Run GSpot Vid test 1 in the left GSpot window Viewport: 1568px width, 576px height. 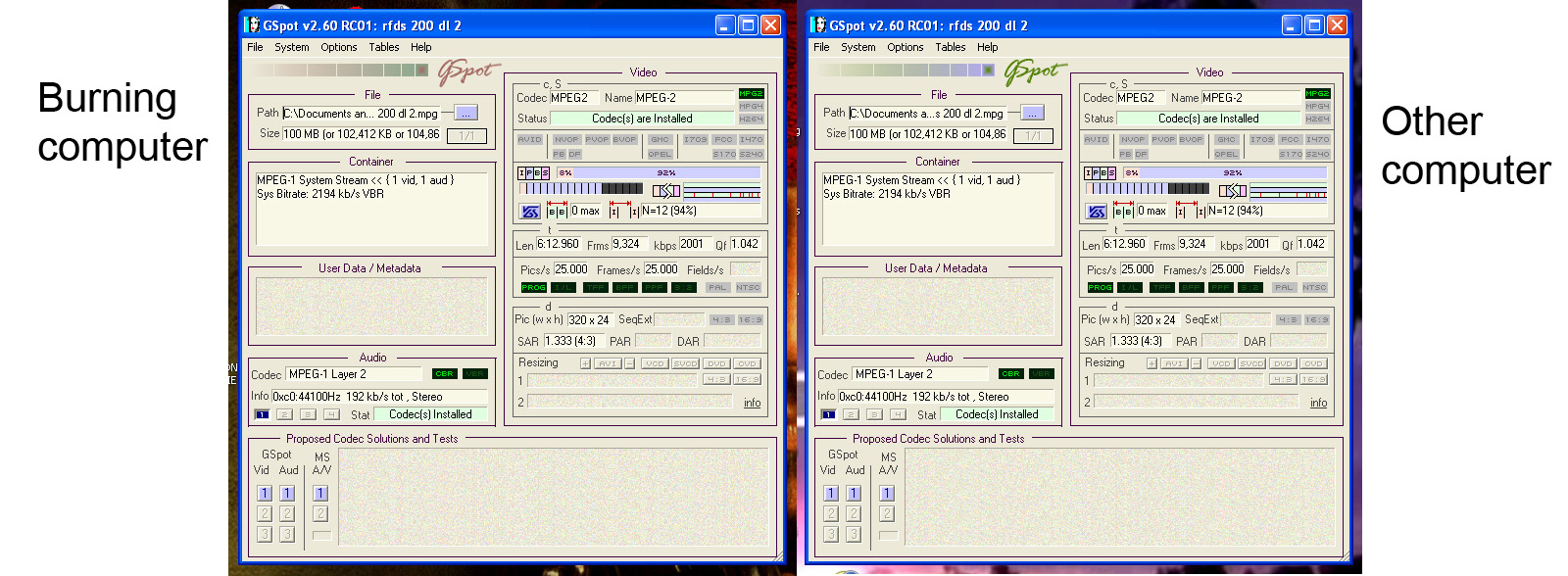(265, 494)
